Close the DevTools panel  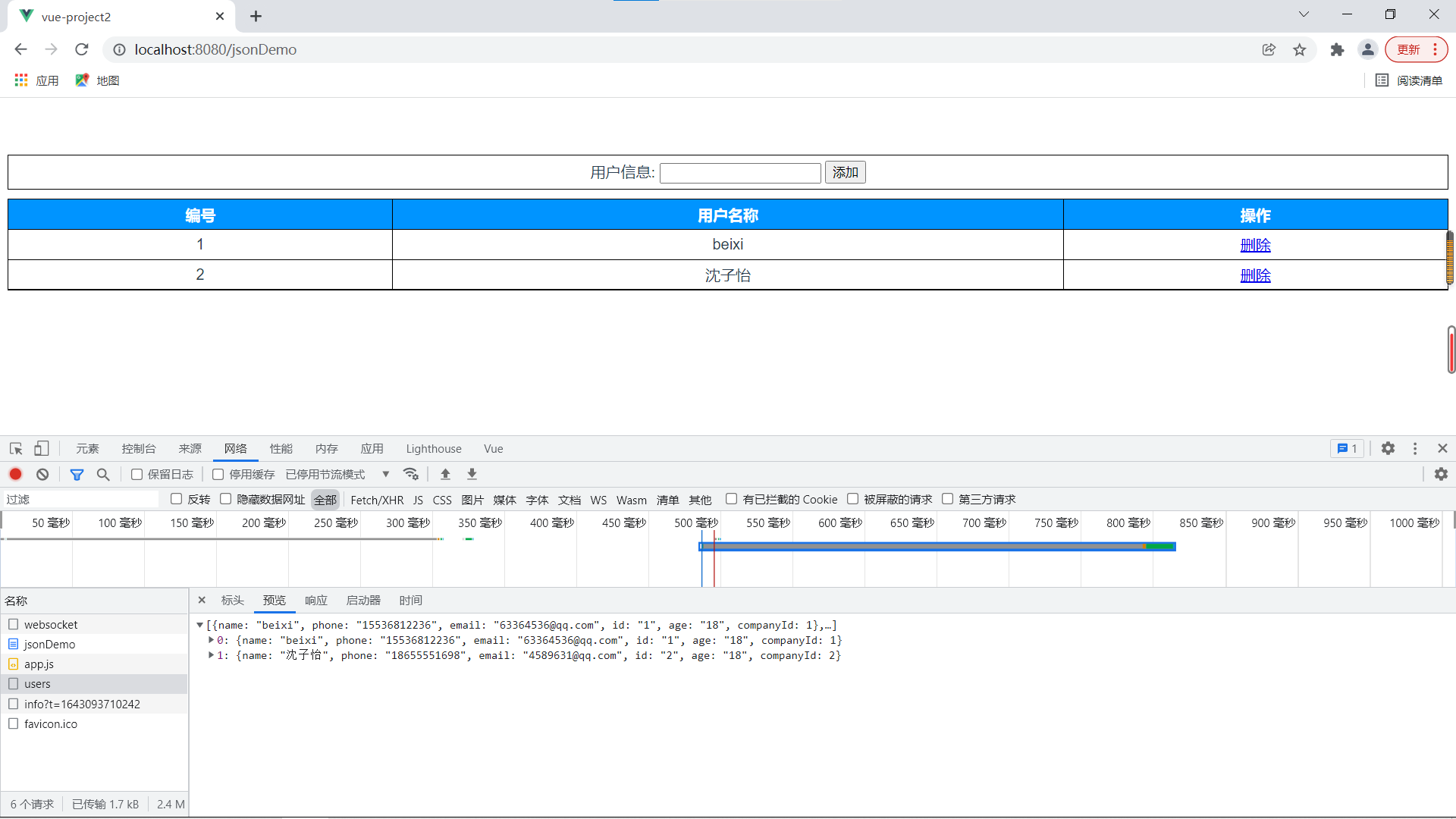coord(1442,449)
